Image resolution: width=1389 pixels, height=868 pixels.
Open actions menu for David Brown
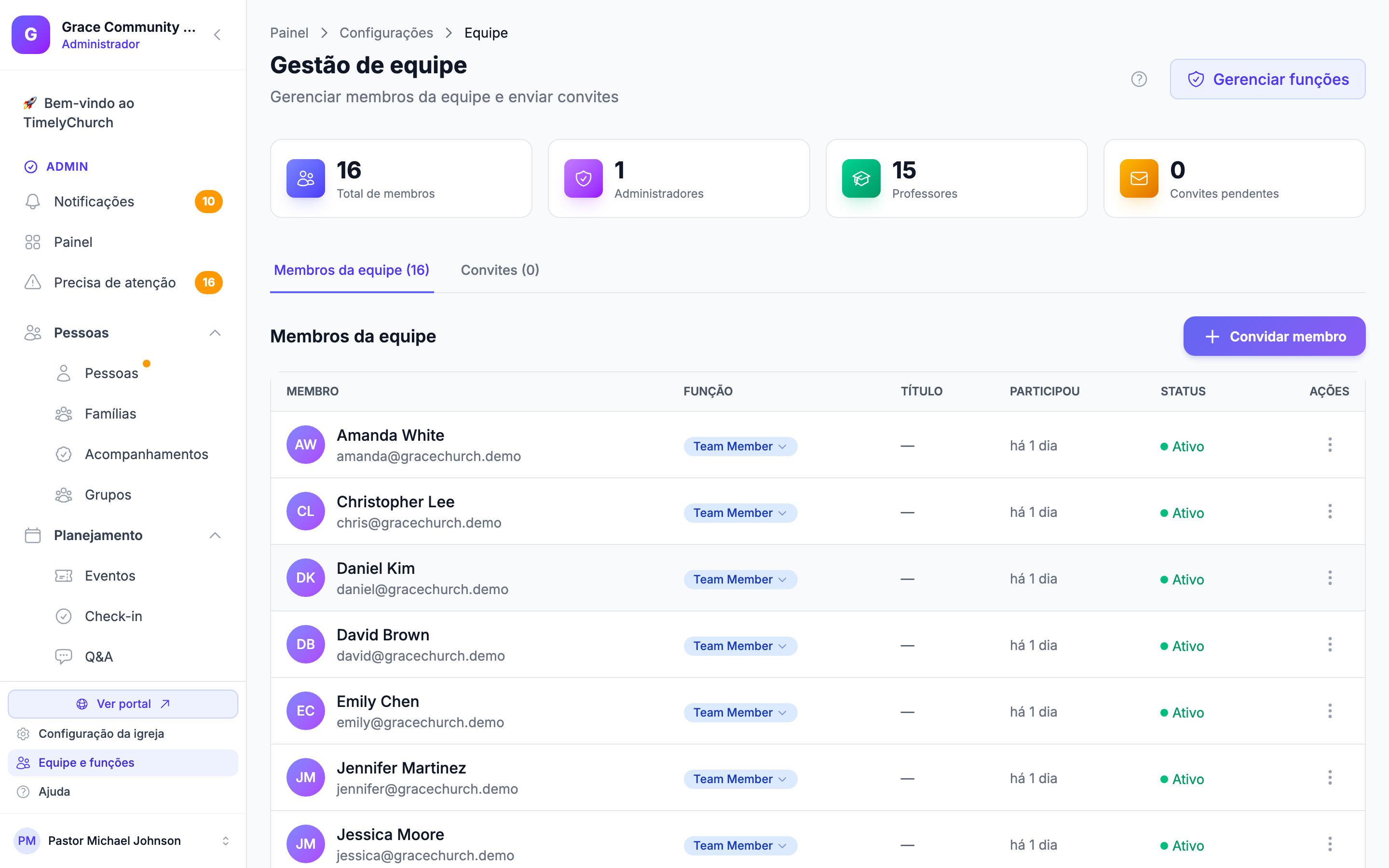[x=1329, y=645]
